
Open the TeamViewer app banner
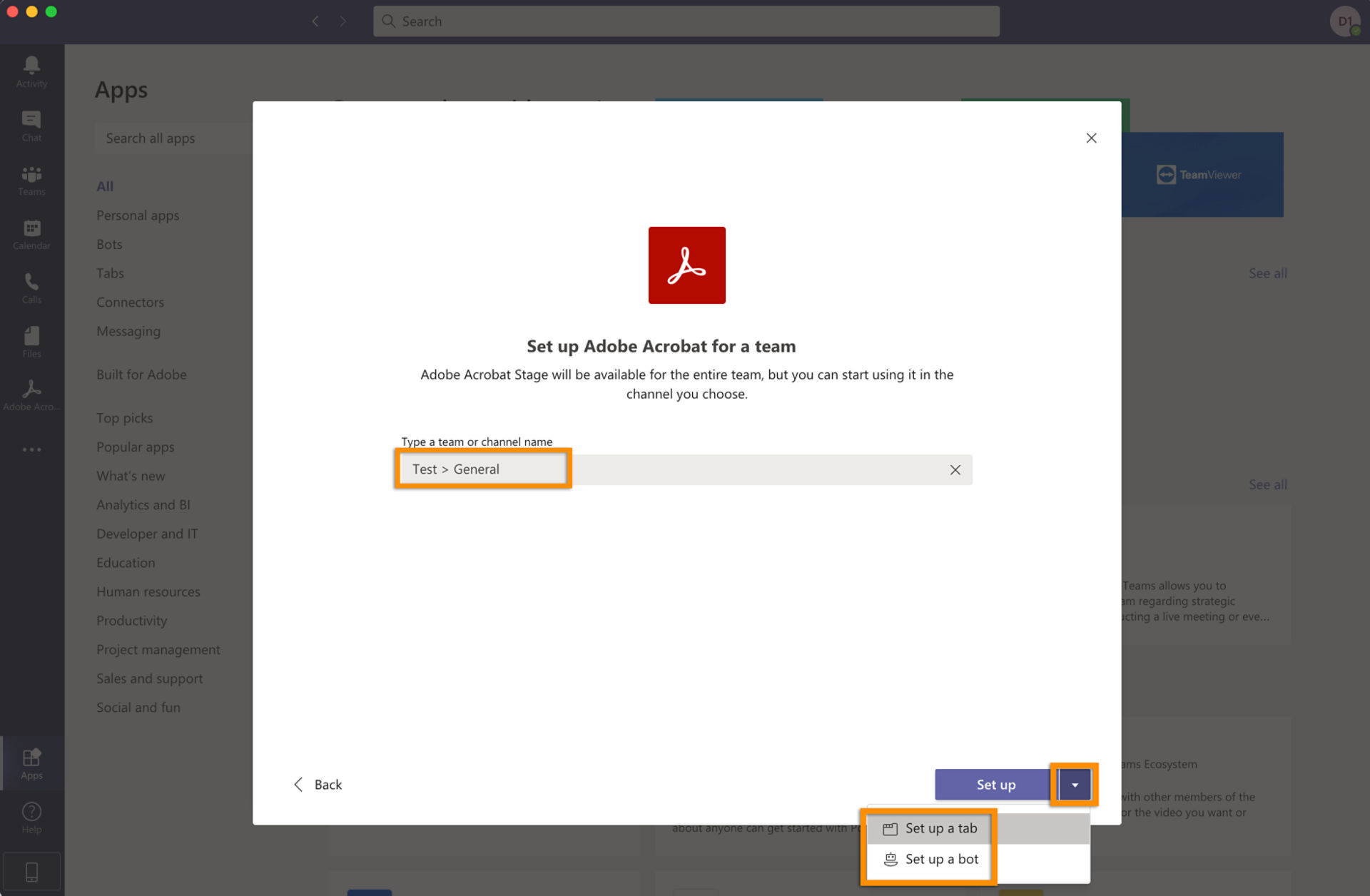click(x=1202, y=175)
